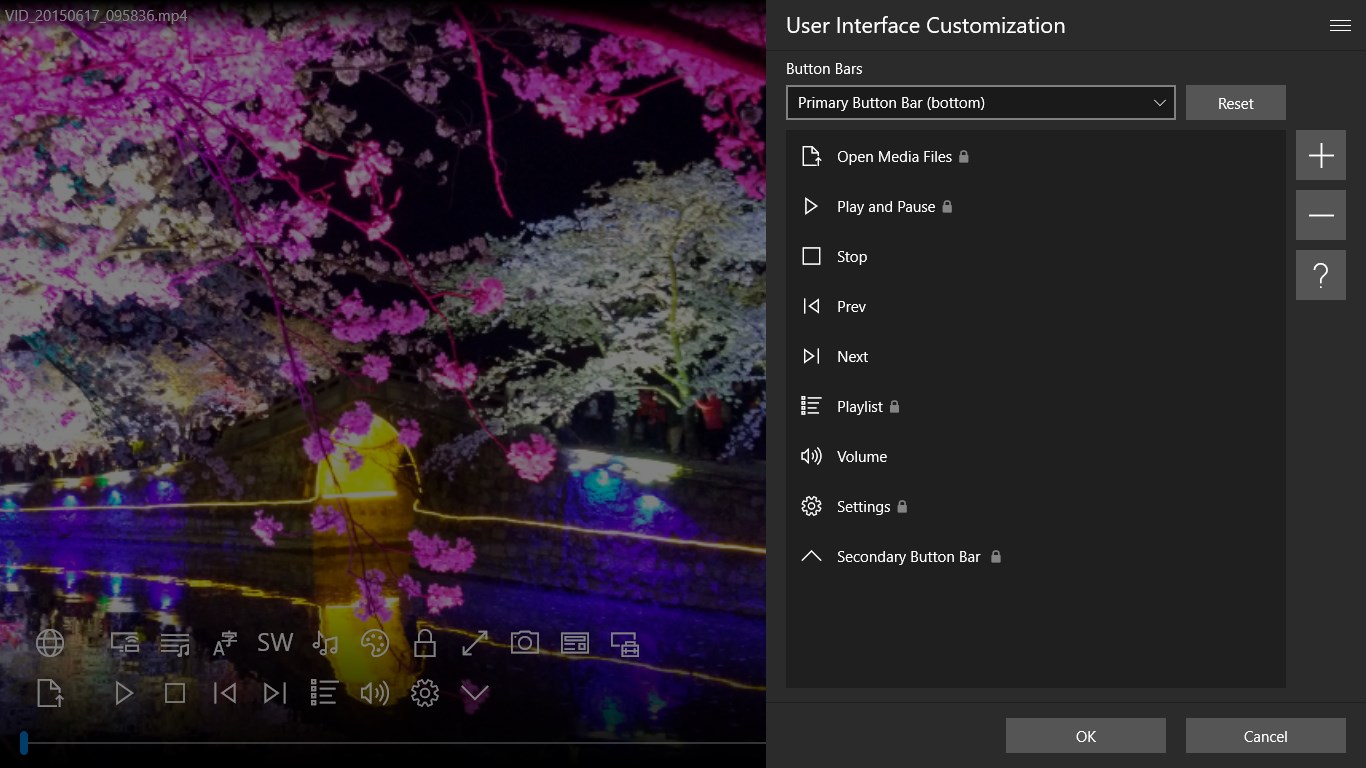This screenshot has height=768, width=1366.
Task: Click the music notes audio icon
Action: pos(325,643)
